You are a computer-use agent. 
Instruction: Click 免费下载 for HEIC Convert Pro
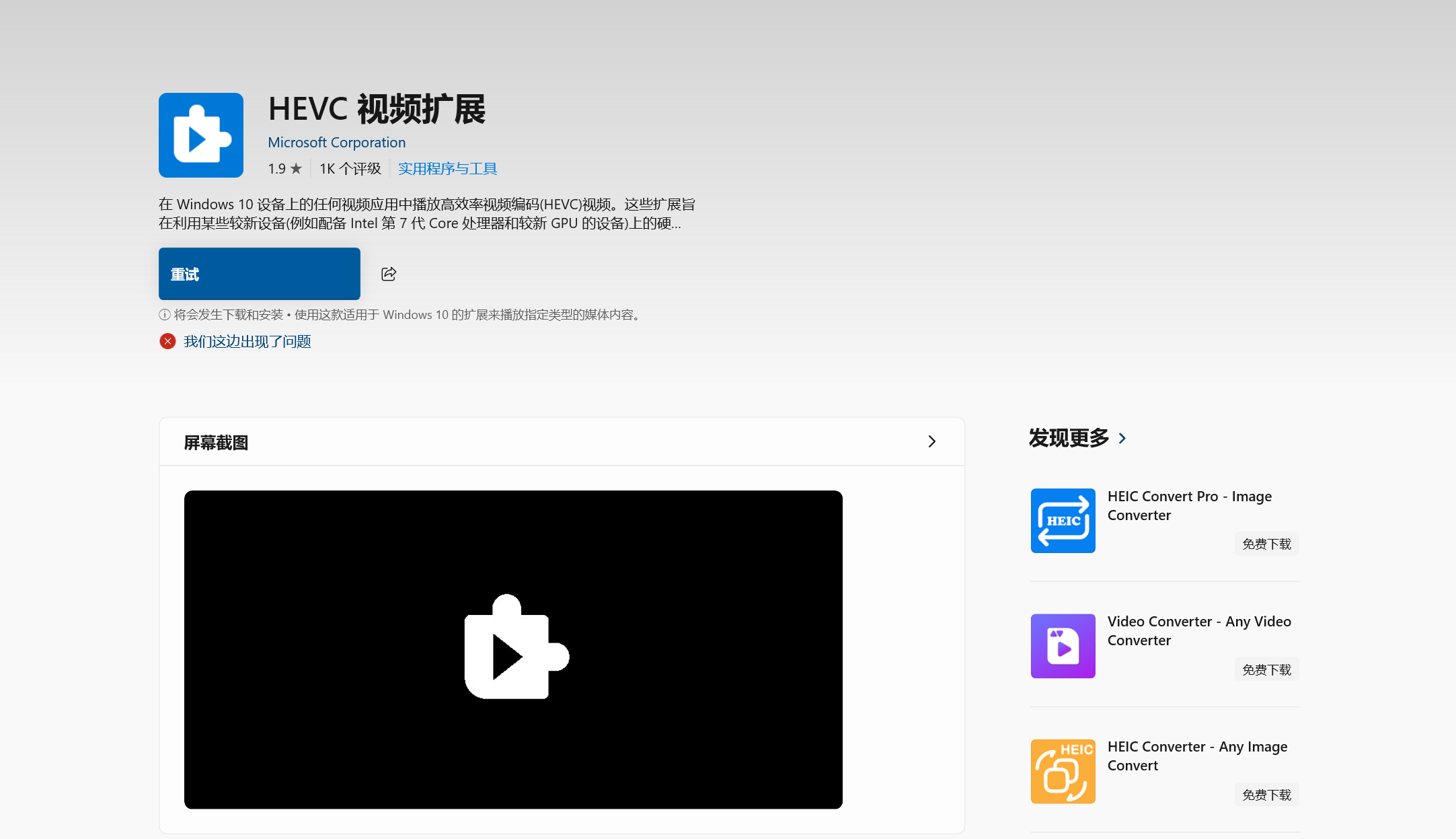(x=1266, y=544)
